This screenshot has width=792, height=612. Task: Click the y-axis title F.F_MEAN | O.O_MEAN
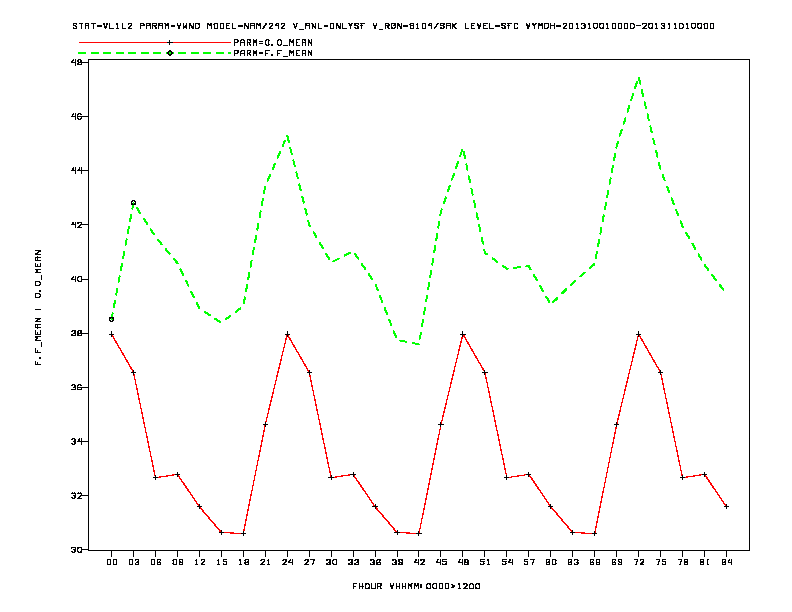coord(38,307)
